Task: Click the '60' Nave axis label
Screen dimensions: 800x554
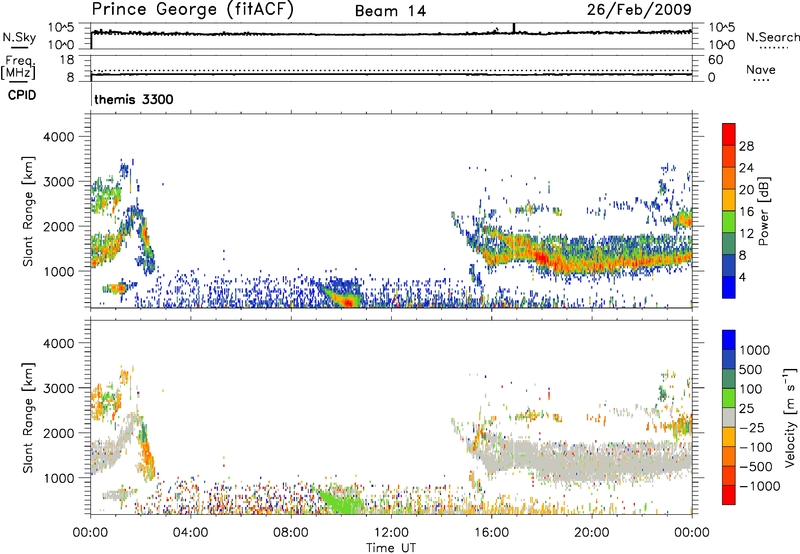Action: pyautogui.click(x=715, y=60)
